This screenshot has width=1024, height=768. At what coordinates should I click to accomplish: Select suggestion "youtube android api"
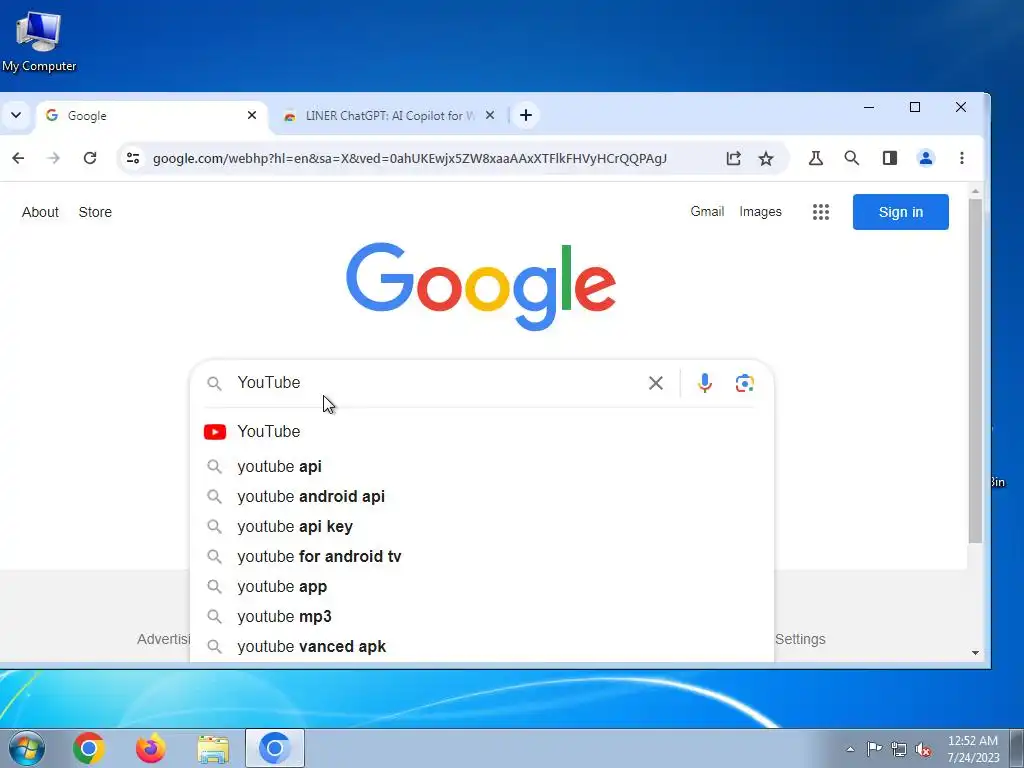[481, 496]
